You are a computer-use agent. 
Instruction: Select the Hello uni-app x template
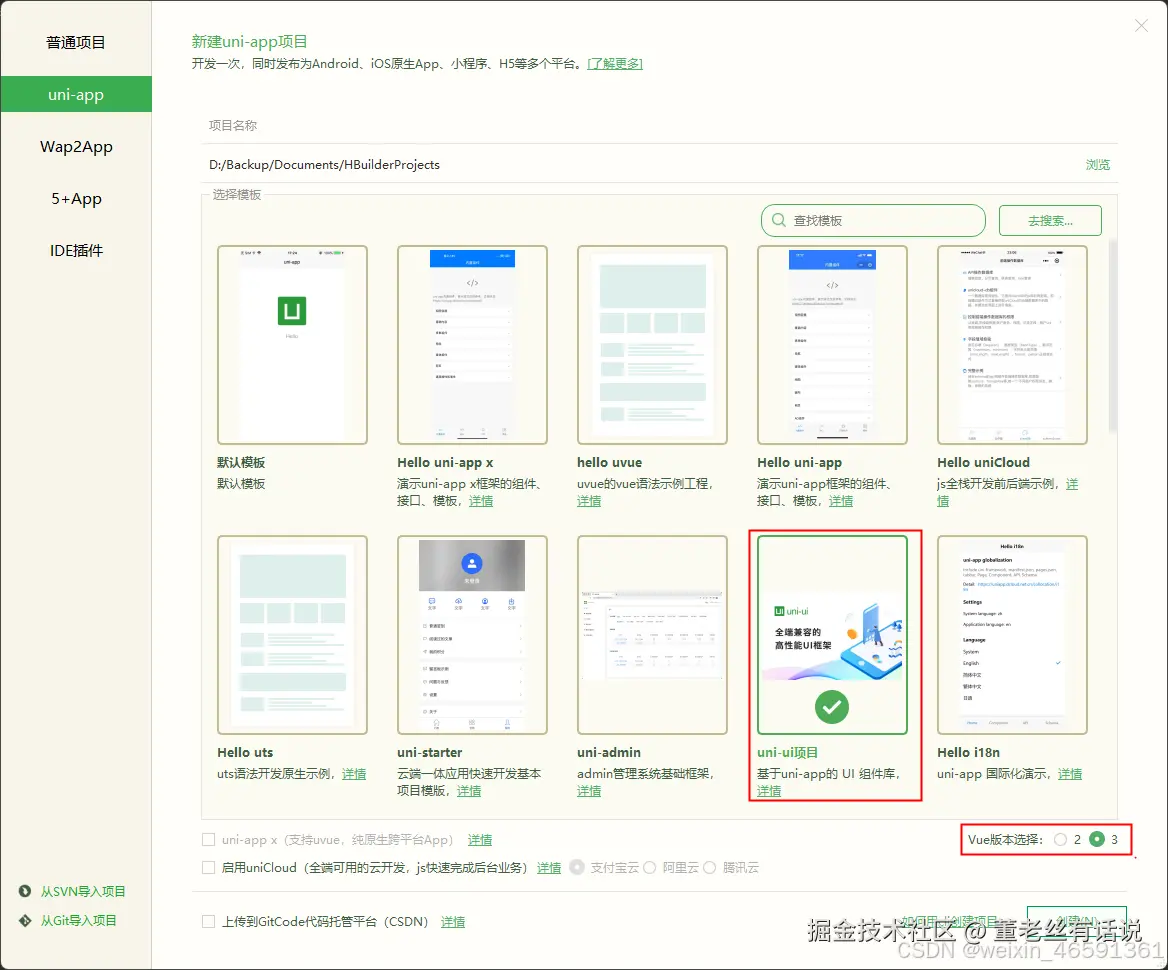472,343
